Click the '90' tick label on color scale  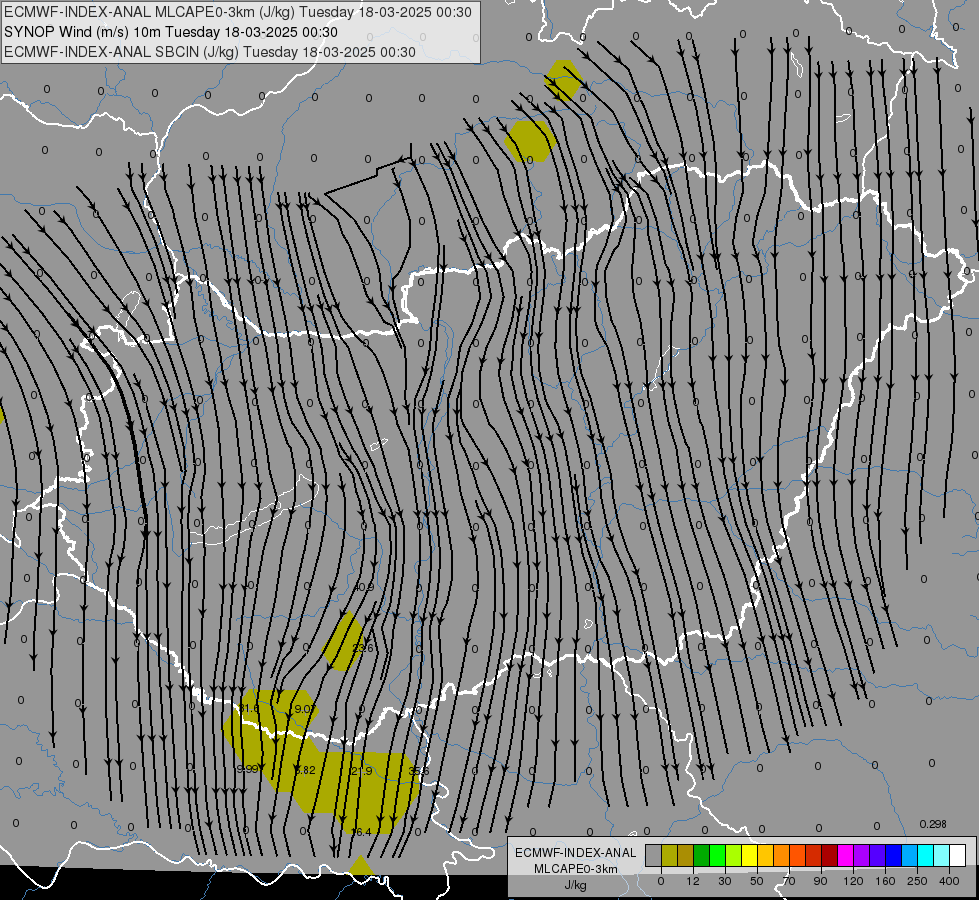click(x=820, y=881)
